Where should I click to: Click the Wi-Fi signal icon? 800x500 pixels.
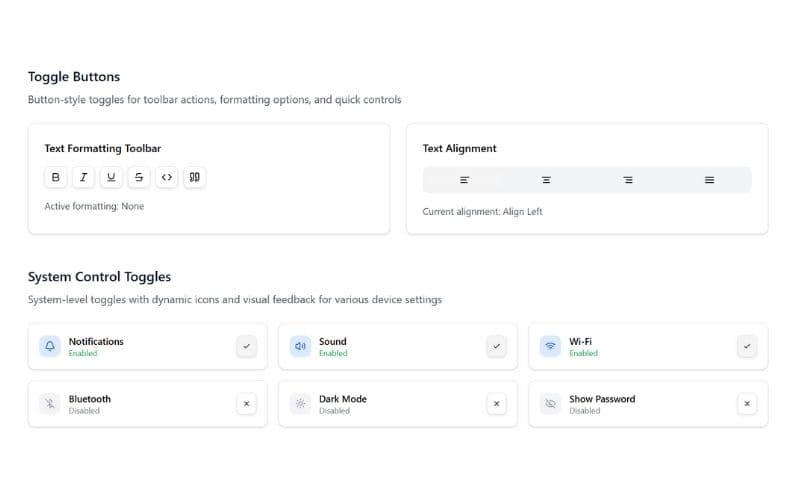click(551, 346)
